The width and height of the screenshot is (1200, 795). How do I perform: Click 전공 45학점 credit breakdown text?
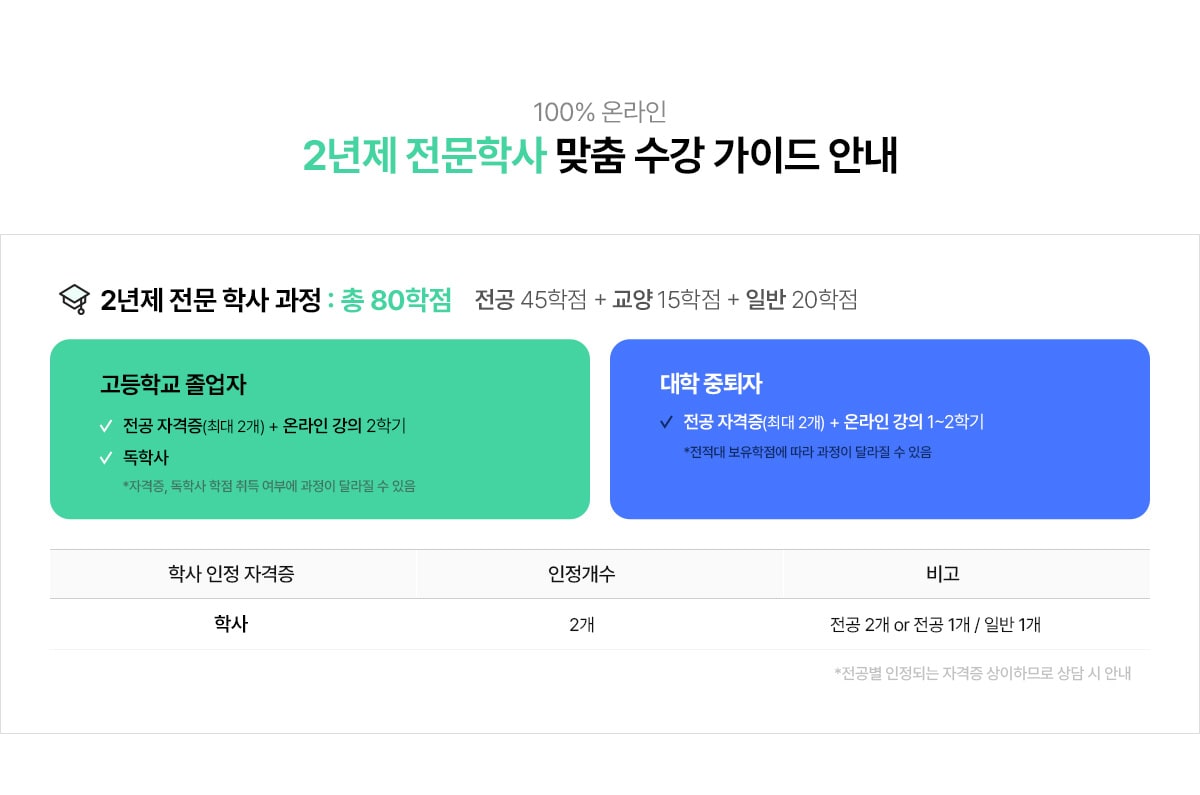(531, 300)
